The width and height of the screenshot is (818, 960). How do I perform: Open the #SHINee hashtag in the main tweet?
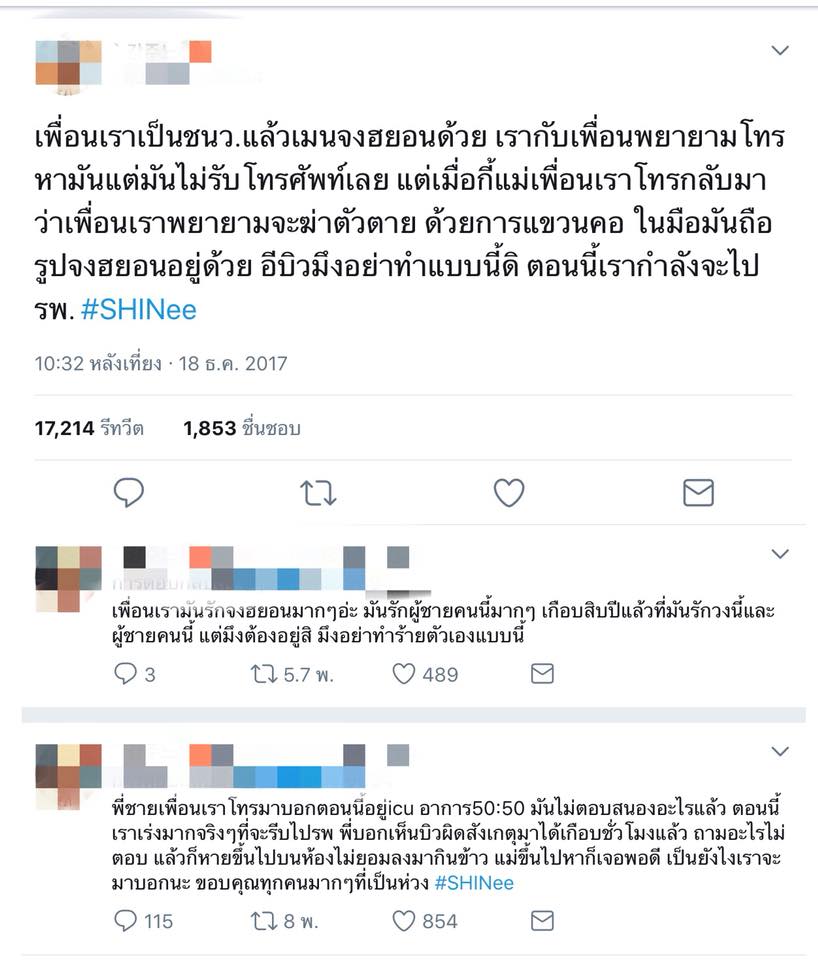point(138,310)
